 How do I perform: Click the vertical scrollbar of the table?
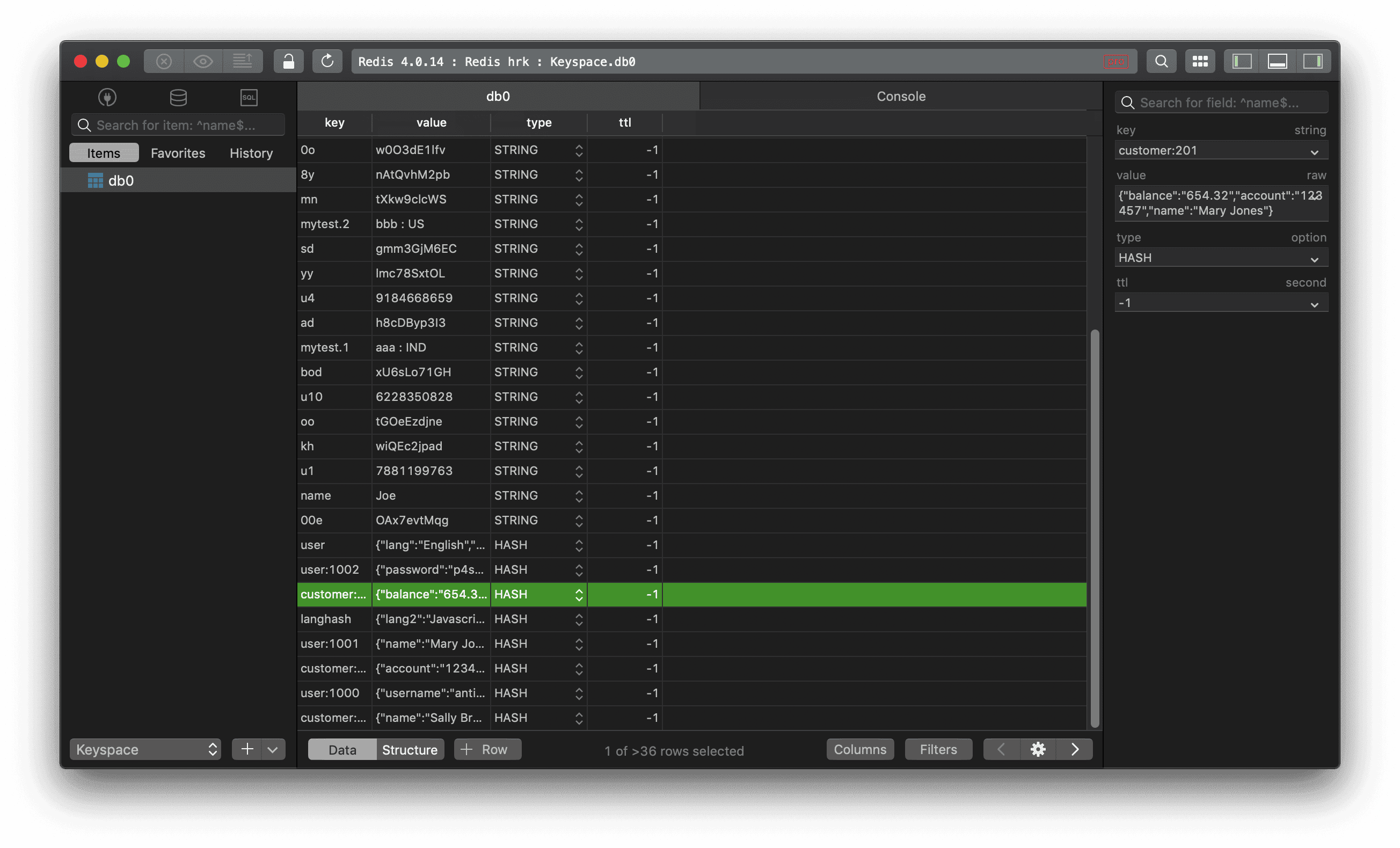tap(1095, 528)
